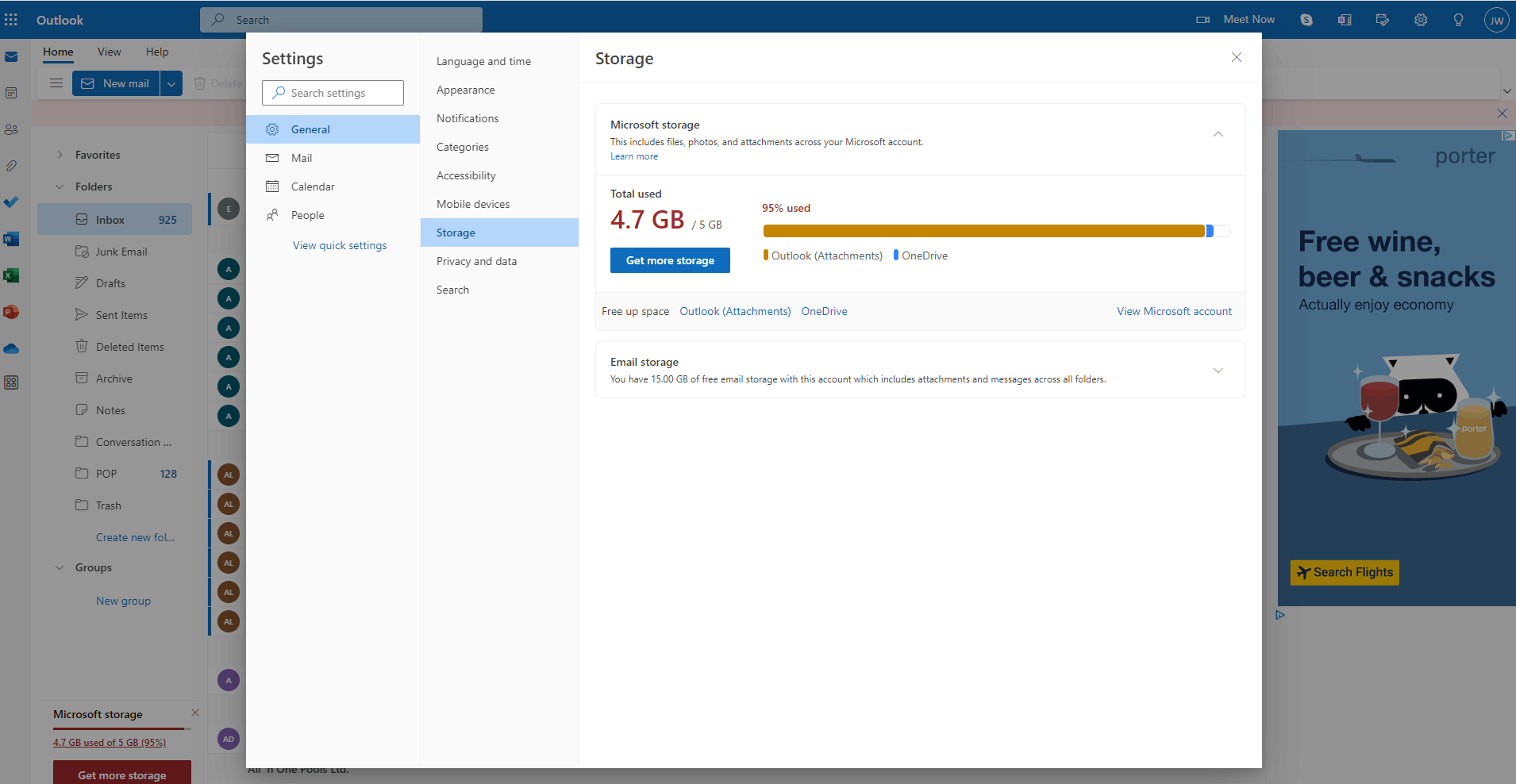
Task: Launch Excel from left rail
Action: [11, 275]
